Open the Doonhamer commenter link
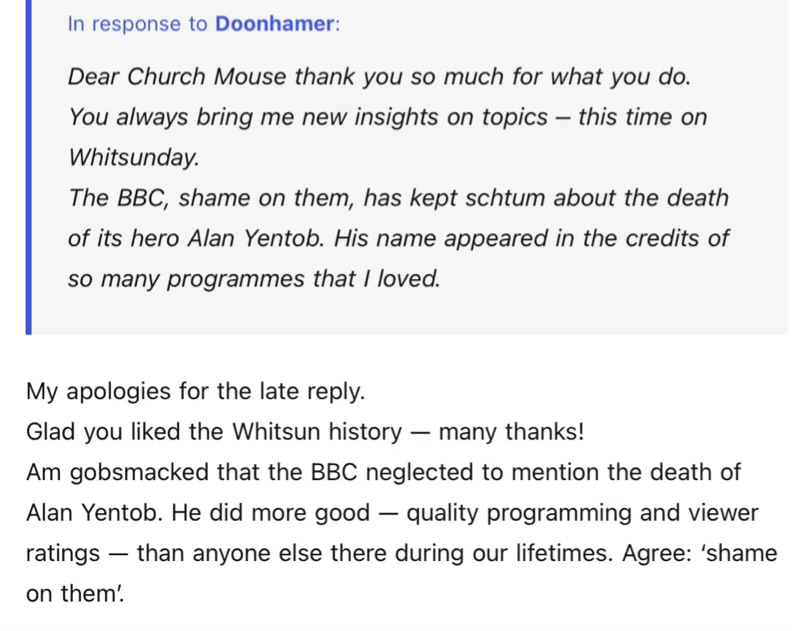792x631 pixels. [x=274, y=24]
